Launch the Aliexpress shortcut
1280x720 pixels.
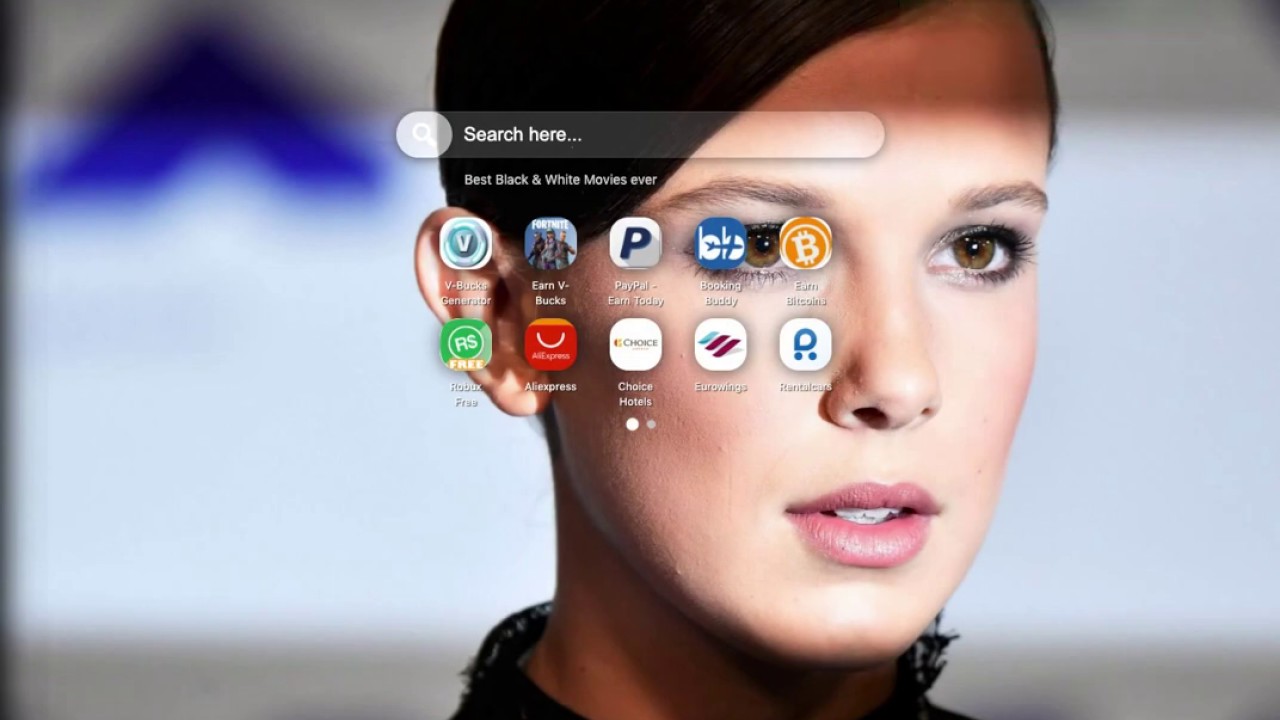click(x=550, y=344)
